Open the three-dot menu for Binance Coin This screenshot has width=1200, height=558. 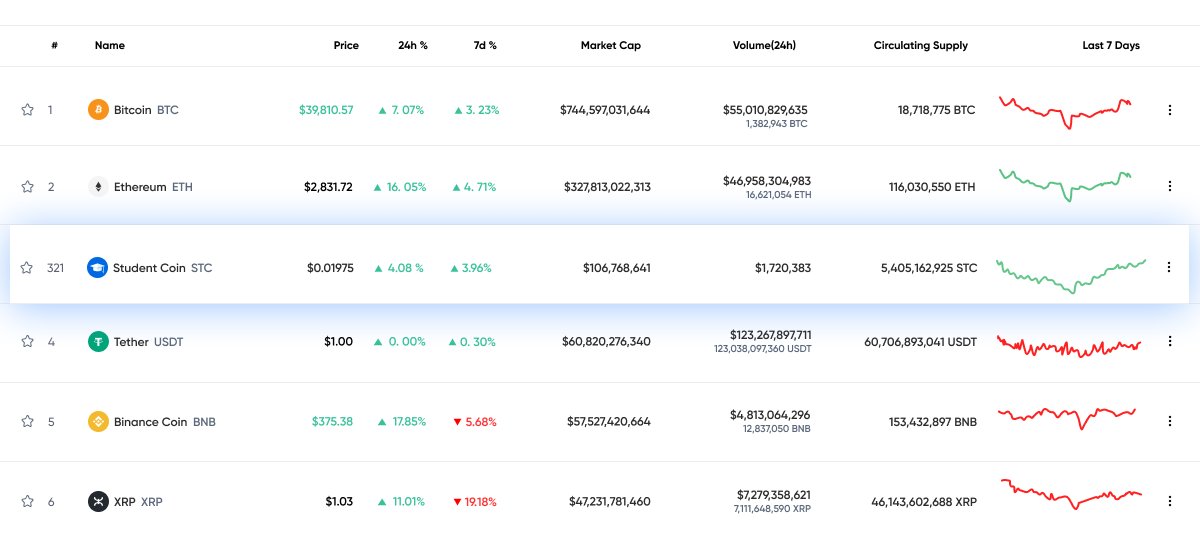click(1170, 422)
